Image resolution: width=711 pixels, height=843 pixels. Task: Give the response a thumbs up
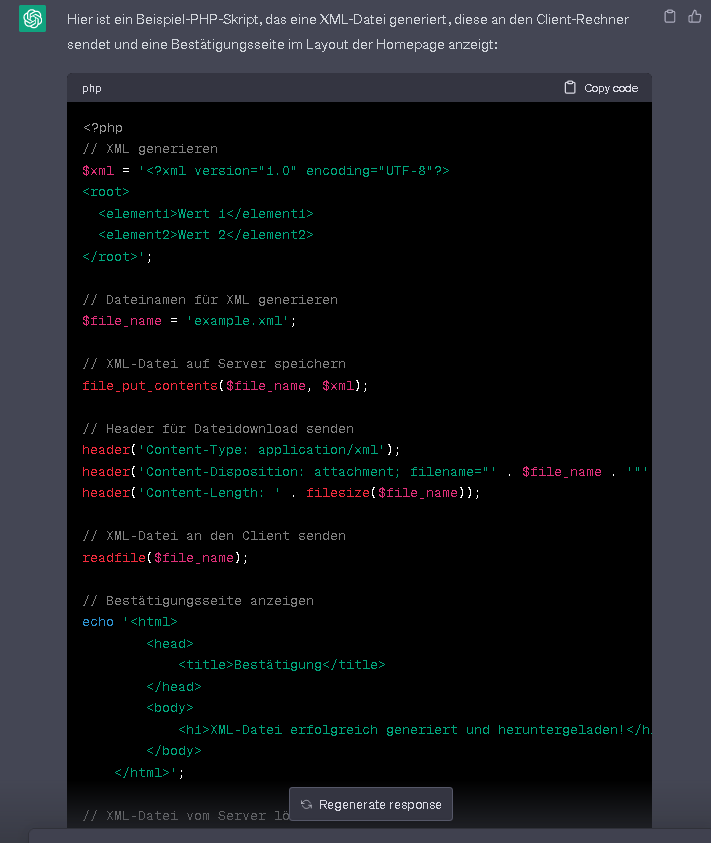point(695,16)
